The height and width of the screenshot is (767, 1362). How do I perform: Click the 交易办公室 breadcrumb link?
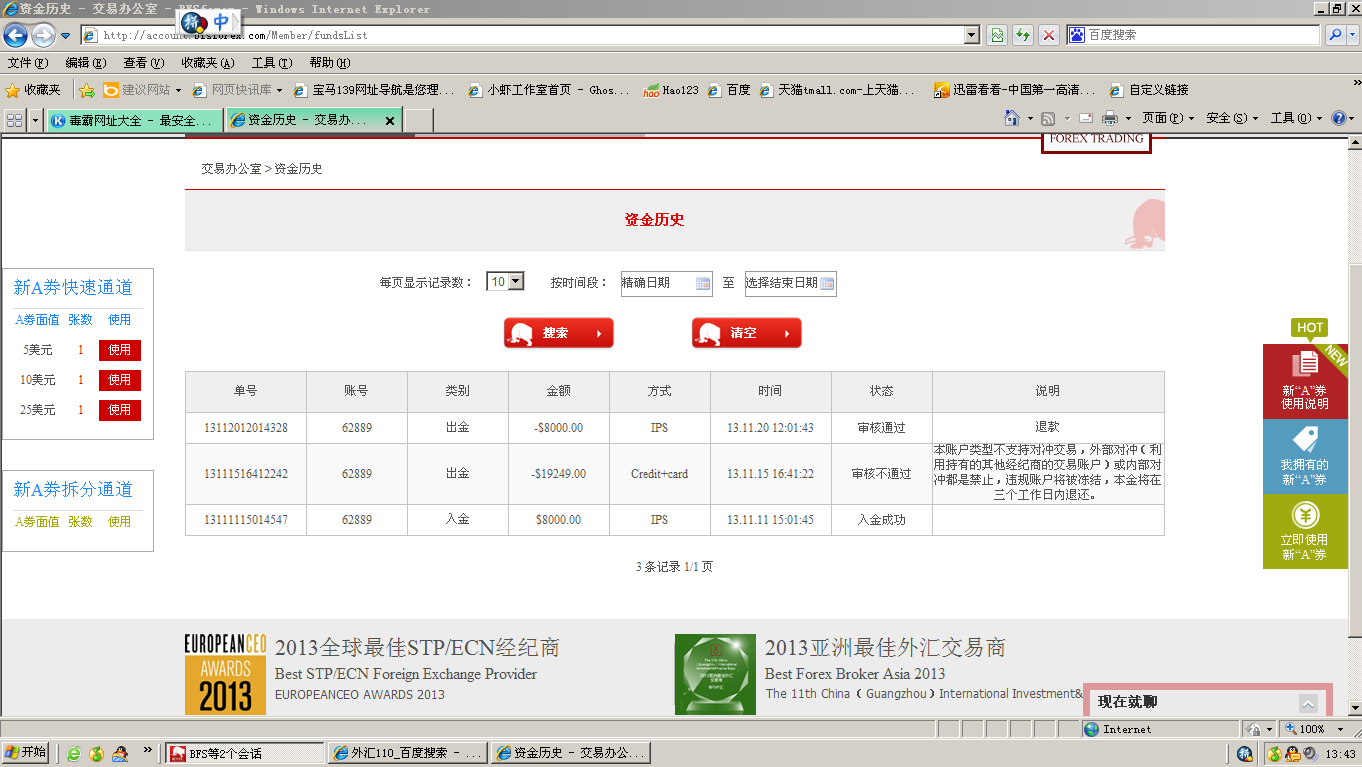(x=231, y=169)
